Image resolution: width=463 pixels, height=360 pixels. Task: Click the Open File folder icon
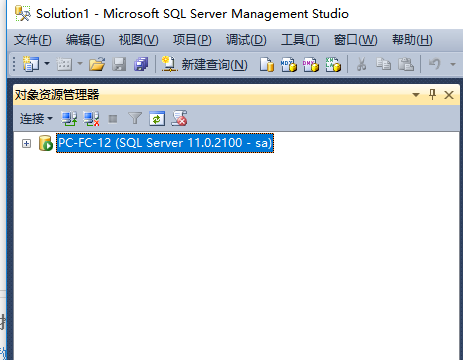click(x=97, y=64)
